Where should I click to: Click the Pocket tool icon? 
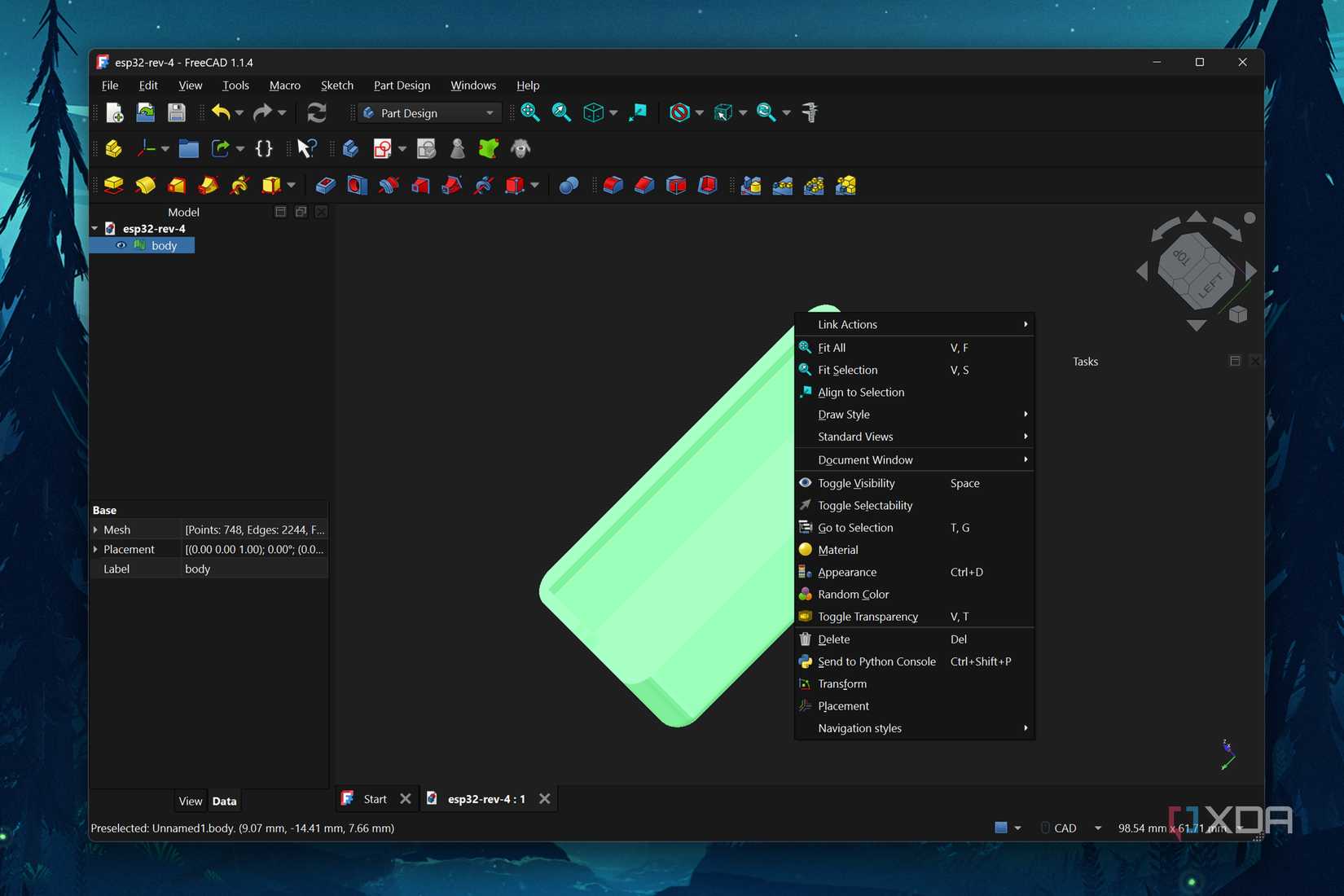(325, 186)
